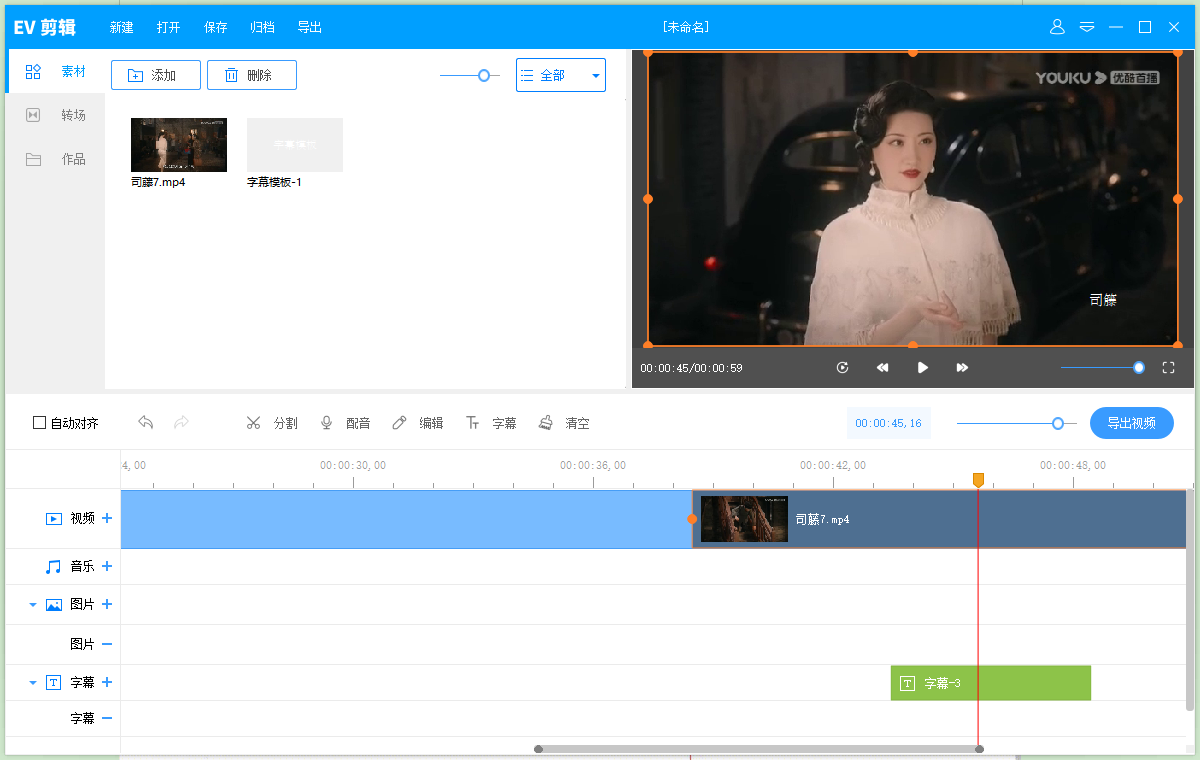The image size is (1200, 760).
Task: Click the timeline vertical scrollbar
Action: click(x=1190, y=598)
